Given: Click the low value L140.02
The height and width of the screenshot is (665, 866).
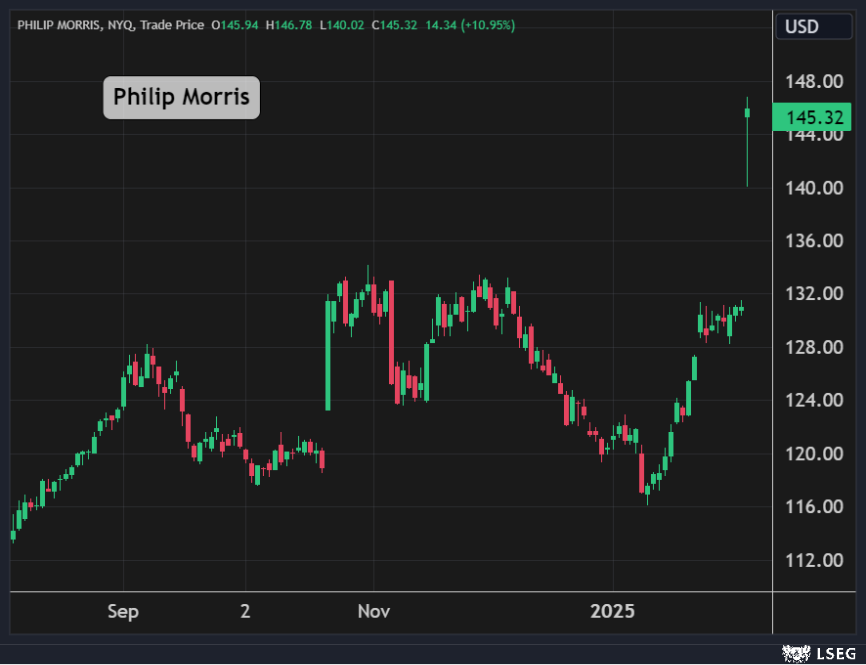Looking at the screenshot, I should click(x=342, y=25).
